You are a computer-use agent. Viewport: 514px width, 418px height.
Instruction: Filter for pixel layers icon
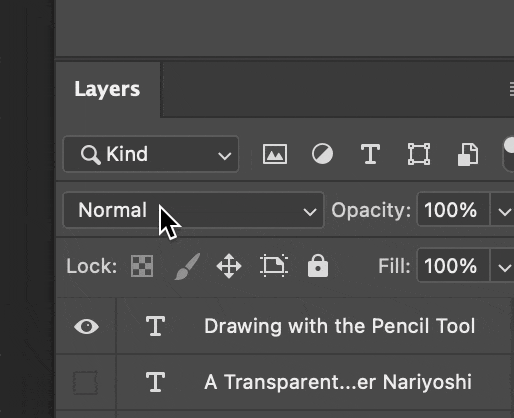pos(275,154)
